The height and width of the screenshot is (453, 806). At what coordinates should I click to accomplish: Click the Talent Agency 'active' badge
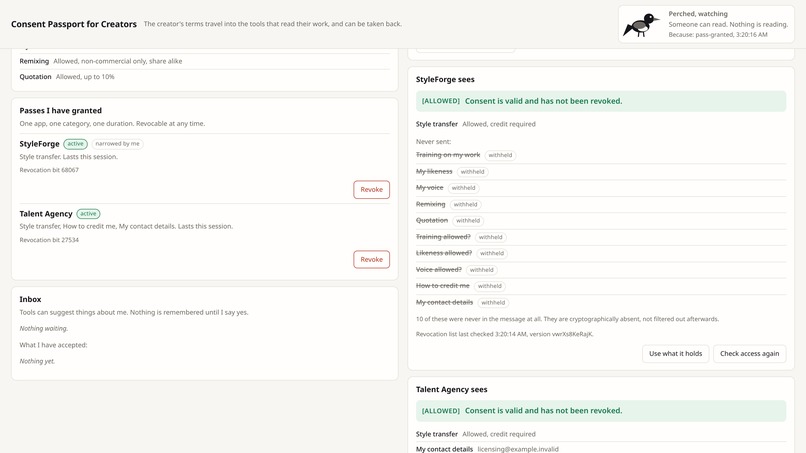[x=88, y=213]
